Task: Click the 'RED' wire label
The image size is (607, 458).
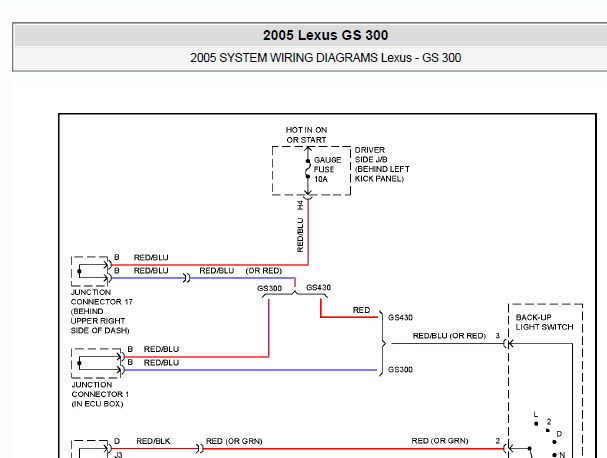Action: click(361, 310)
